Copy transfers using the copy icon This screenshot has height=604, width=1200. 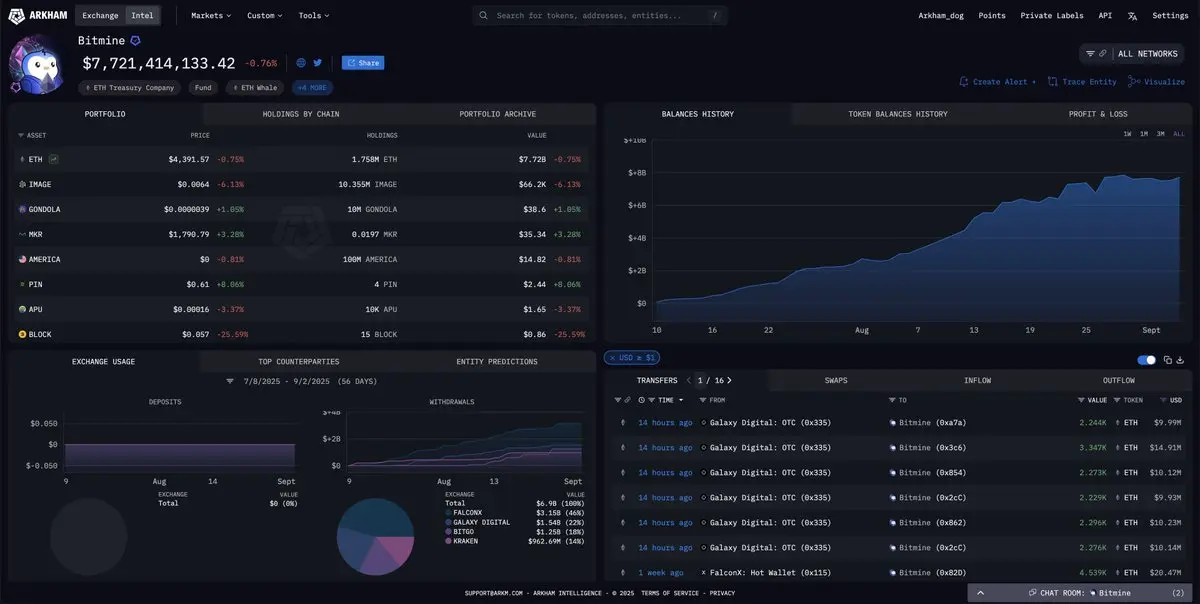tap(1168, 360)
